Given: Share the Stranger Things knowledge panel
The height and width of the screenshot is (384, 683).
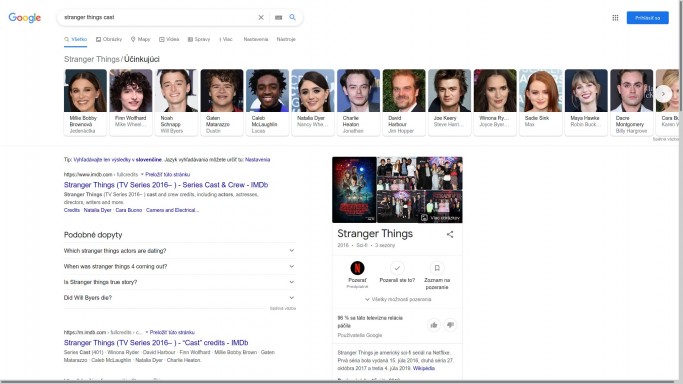Looking at the screenshot, I should pos(450,235).
